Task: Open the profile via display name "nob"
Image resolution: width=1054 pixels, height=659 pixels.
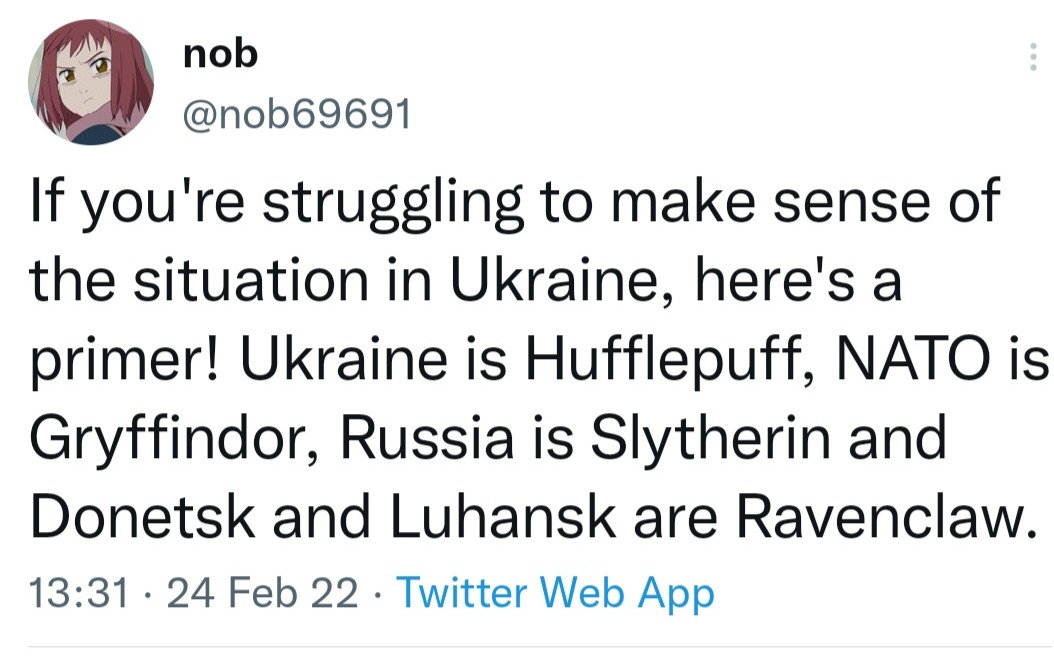Action: point(220,55)
